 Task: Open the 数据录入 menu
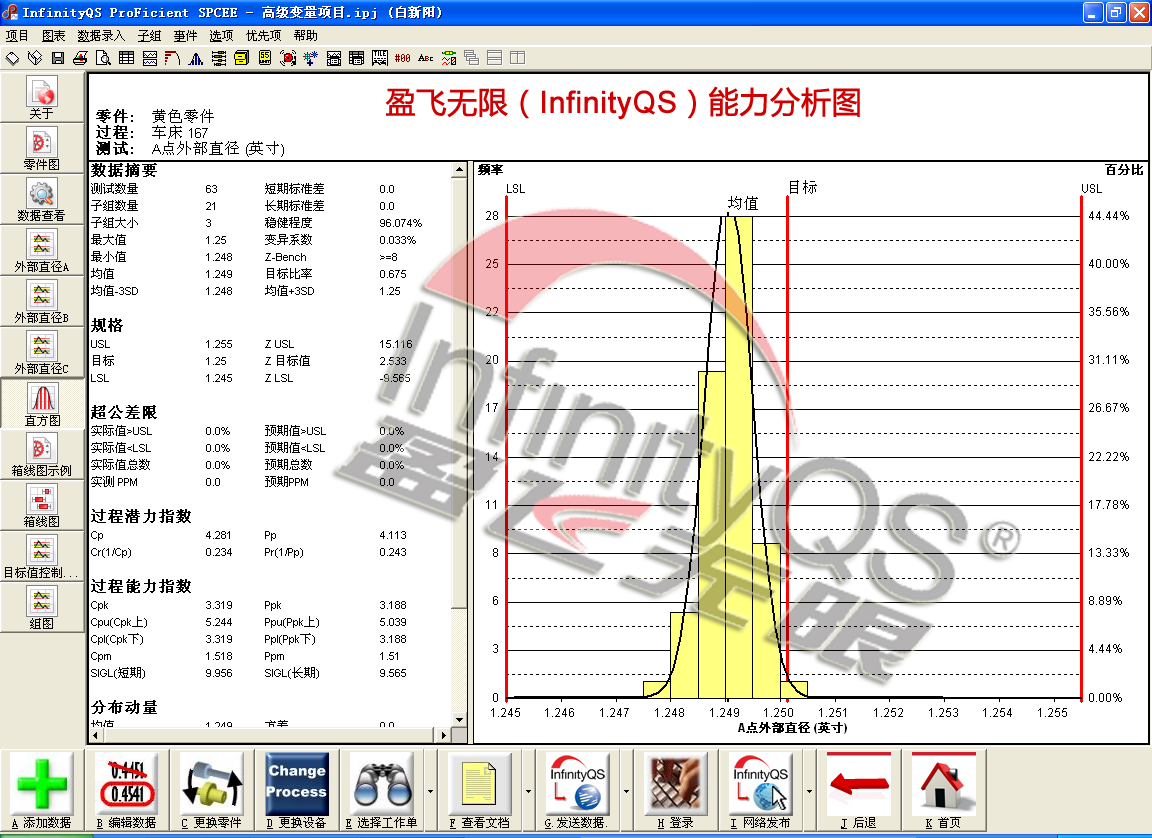pyautogui.click(x=101, y=35)
